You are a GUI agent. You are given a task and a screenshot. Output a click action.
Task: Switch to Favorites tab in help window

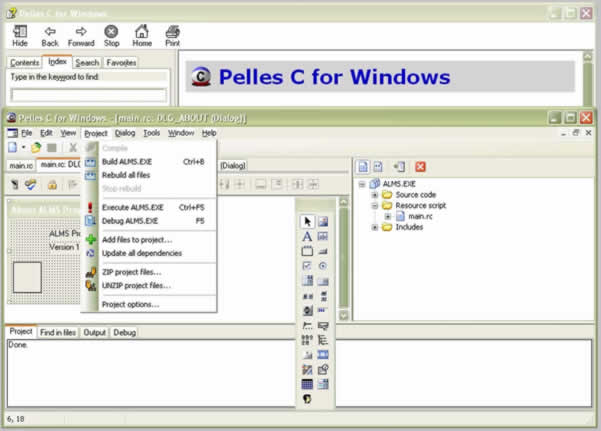pos(121,63)
